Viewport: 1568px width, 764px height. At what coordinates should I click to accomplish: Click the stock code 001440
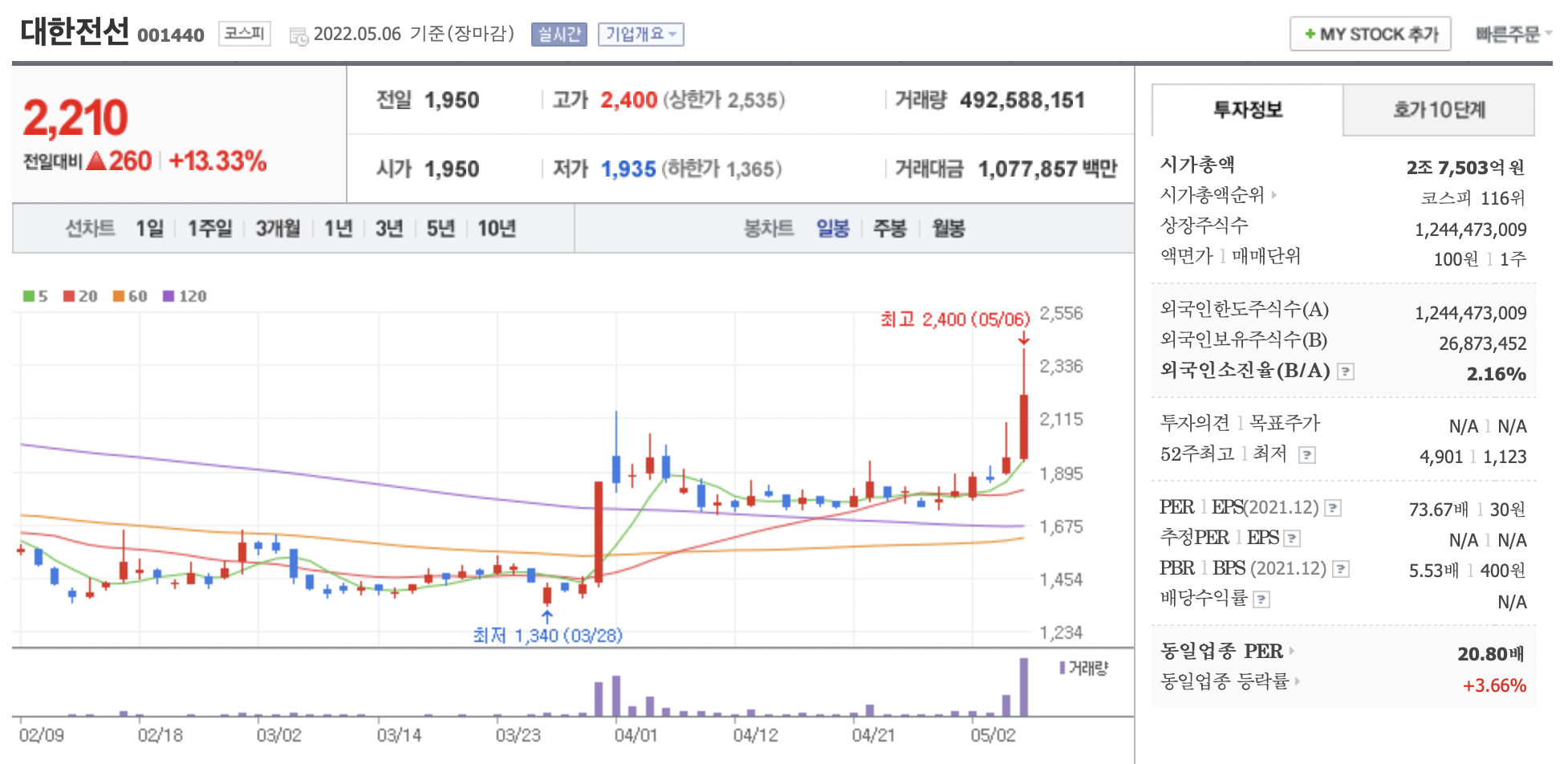coord(171,35)
